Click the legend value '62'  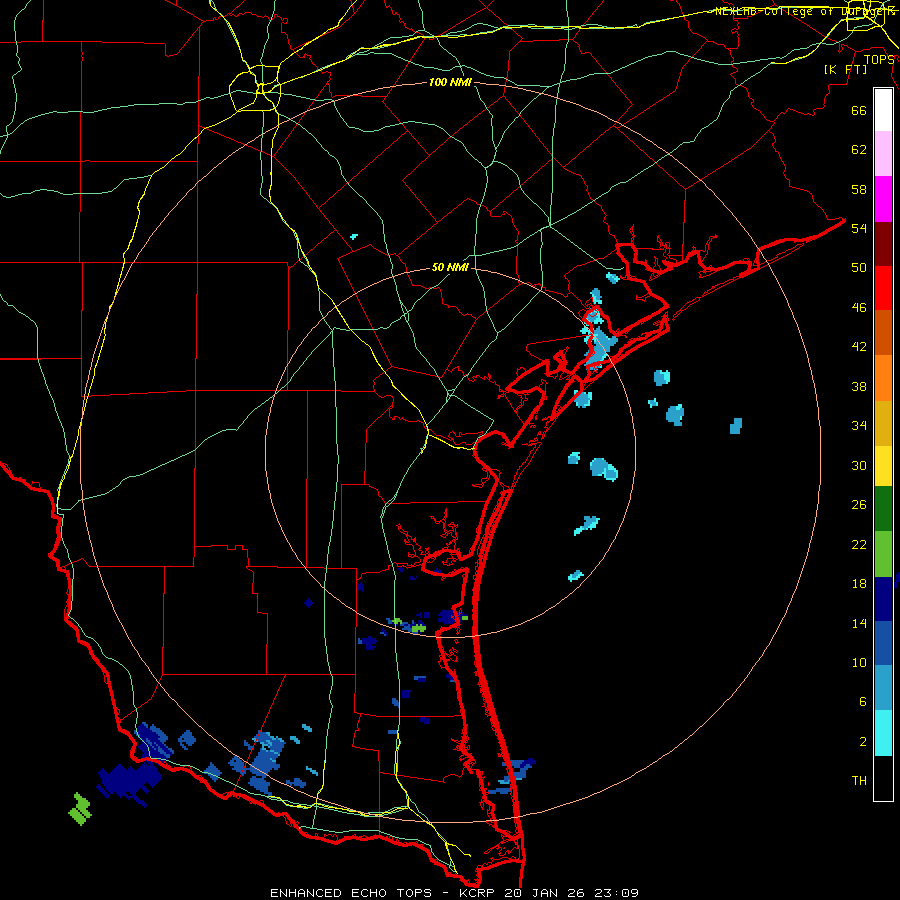(859, 150)
